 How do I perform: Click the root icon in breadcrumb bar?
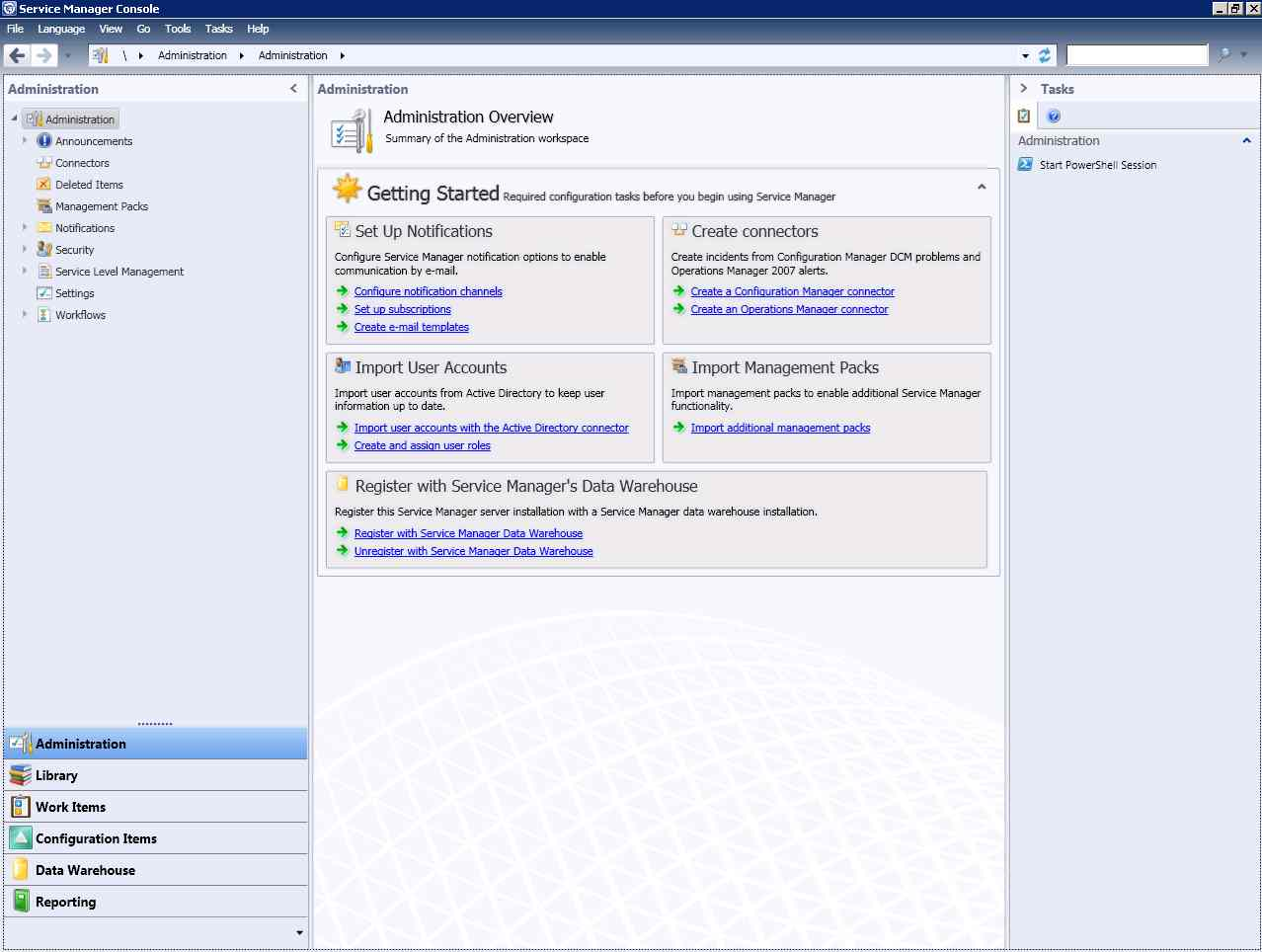coord(100,55)
